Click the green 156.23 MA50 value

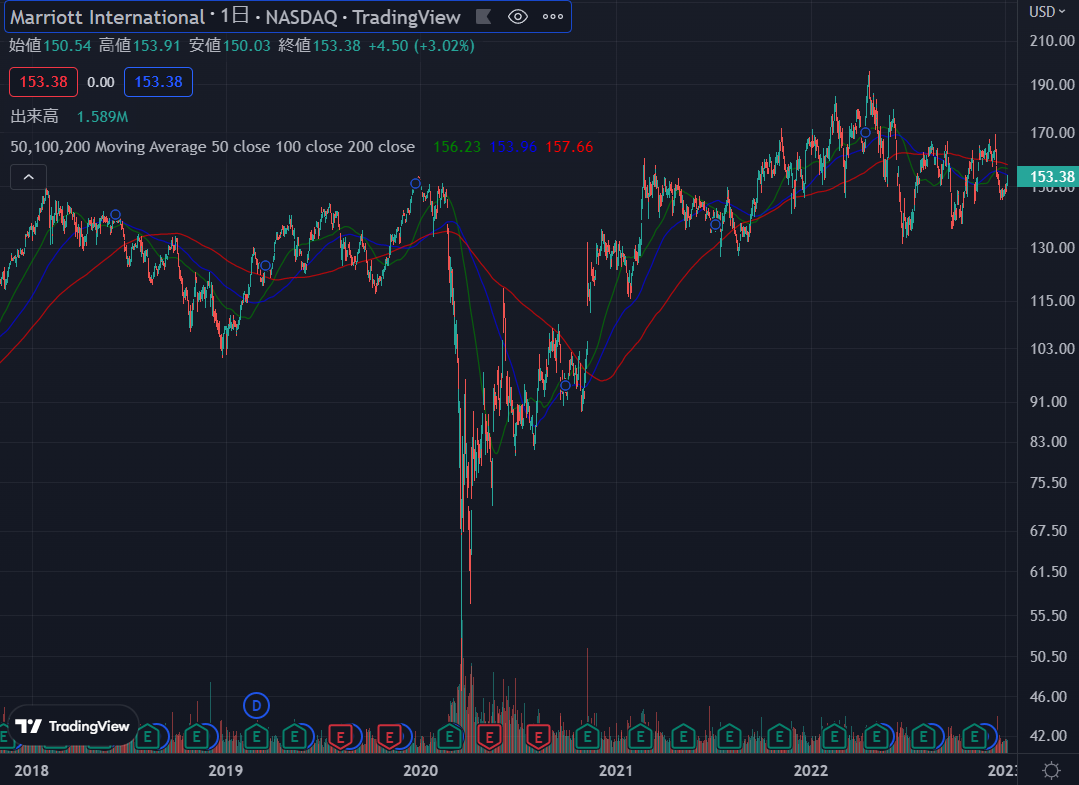tap(457, 147)
